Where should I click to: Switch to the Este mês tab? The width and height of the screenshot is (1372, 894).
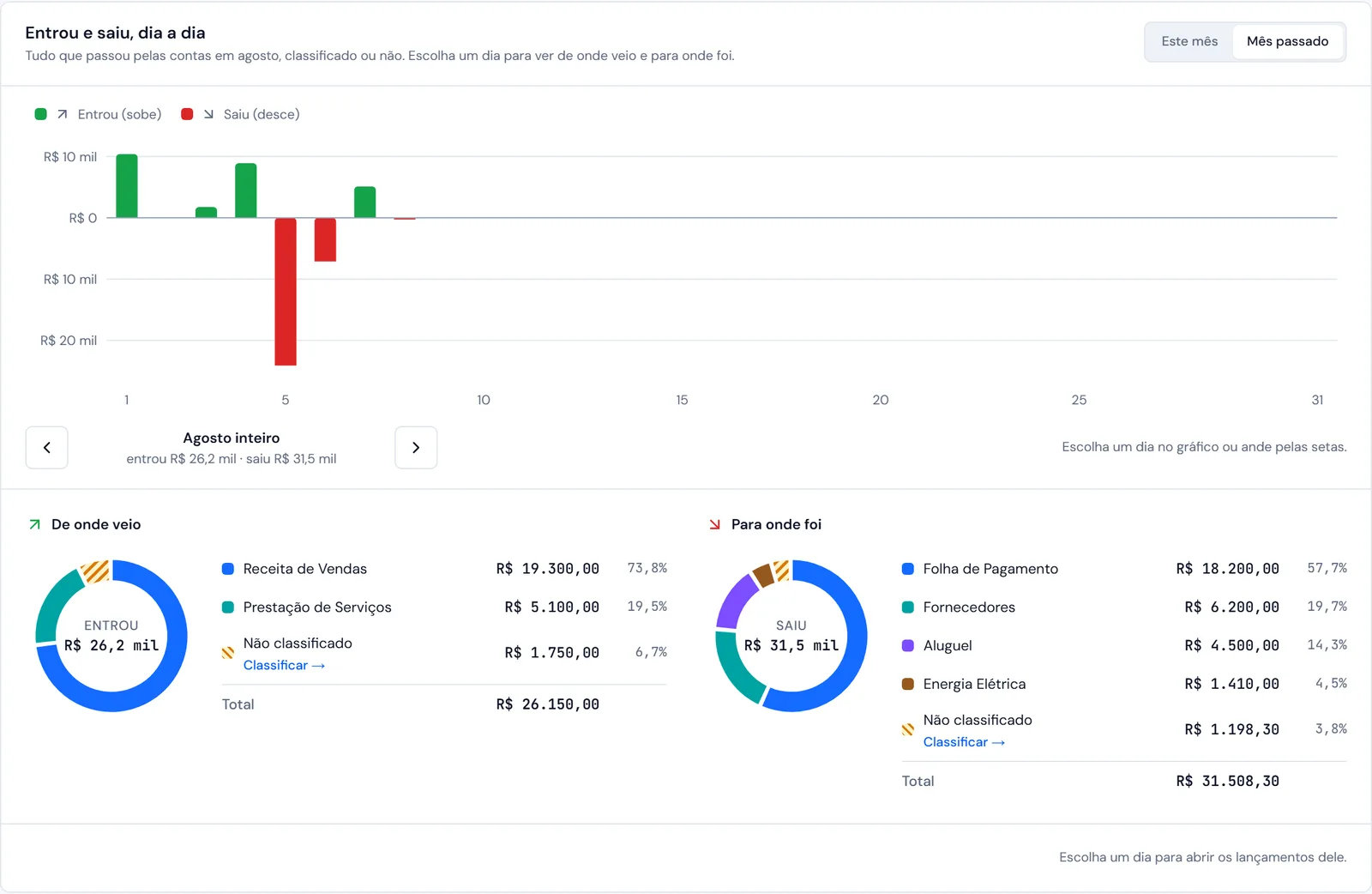pyautogui.click(x=1189, y=41)
